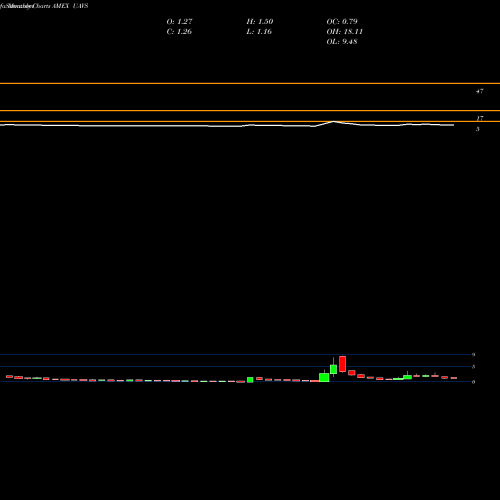Click the 47 label on the upper axis

coord(480,91)
